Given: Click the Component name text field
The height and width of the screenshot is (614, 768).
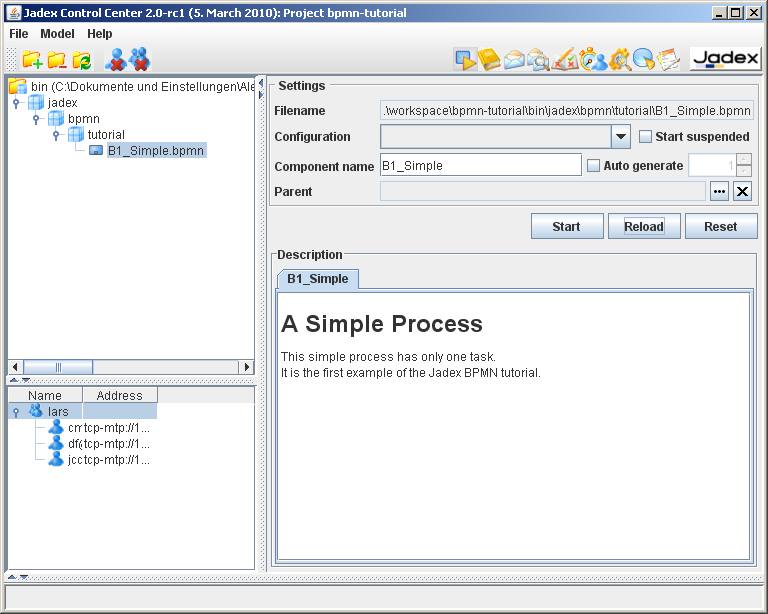Looking at the screenshot, I should pos(480,166).
